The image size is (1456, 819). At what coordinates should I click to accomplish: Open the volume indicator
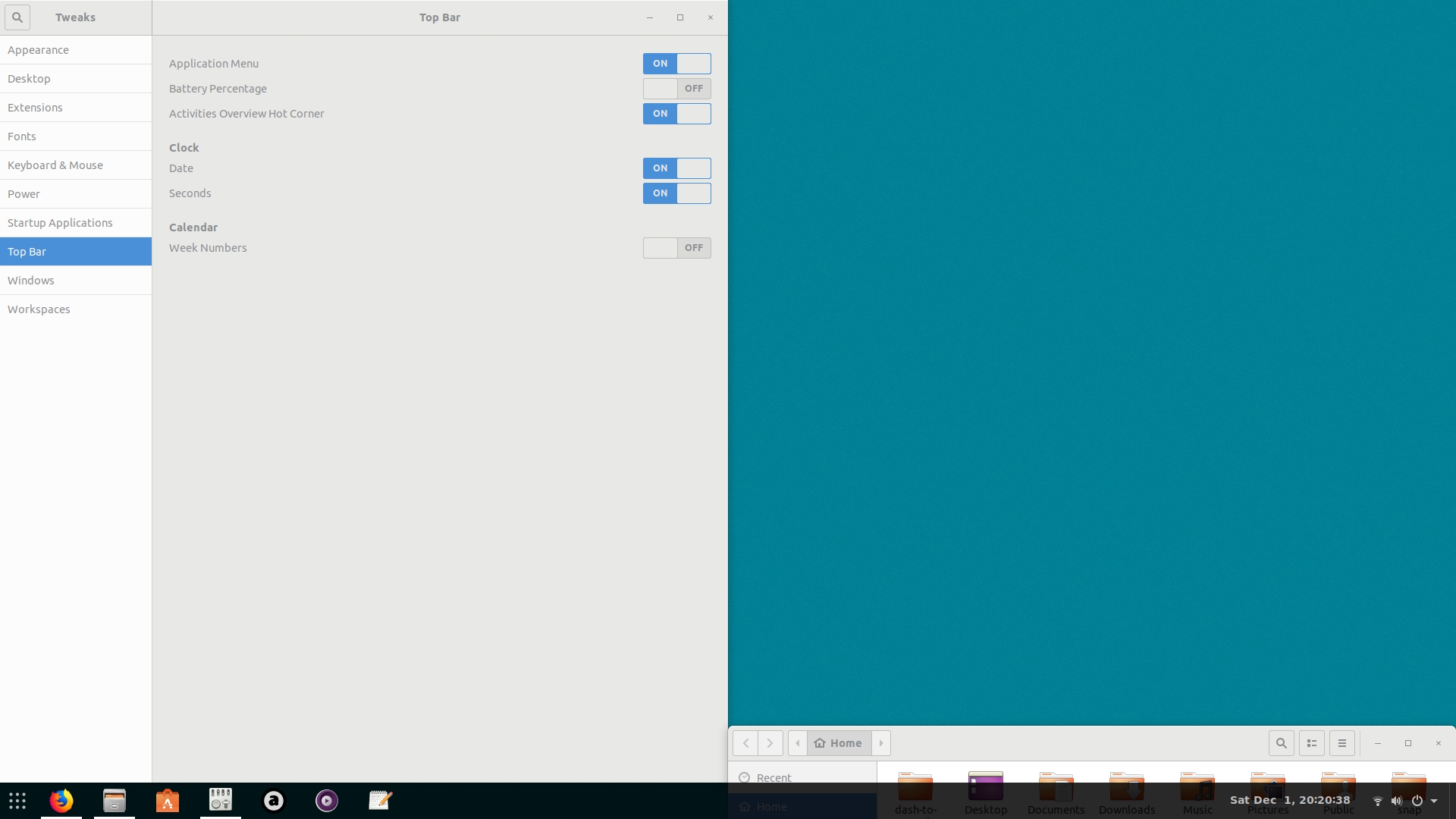coord(1397,801)
